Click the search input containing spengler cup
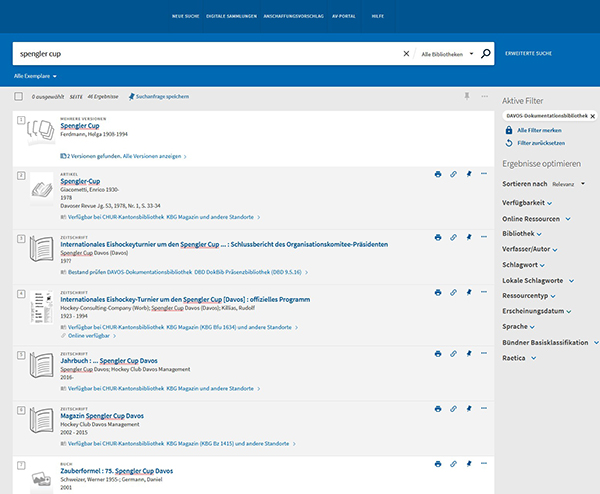The width and height of the screenshot is (600, 494). [207, 54]
